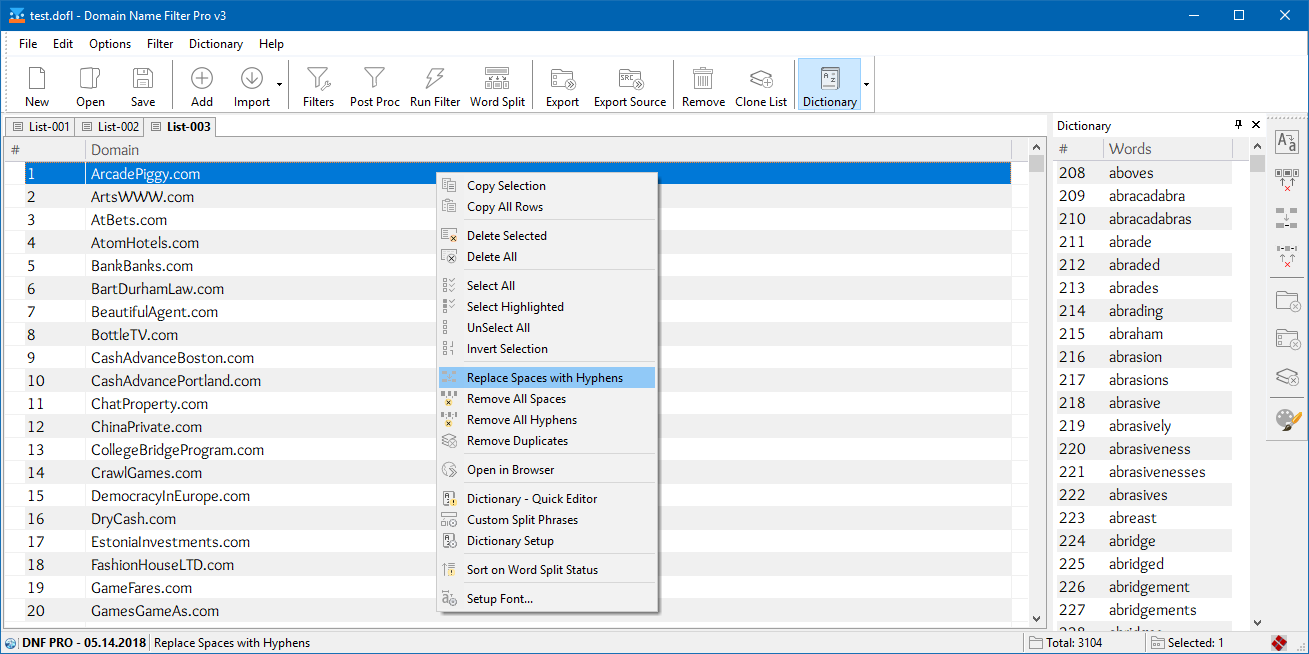Select the dictionary word abracadabra
Image resolution: width=1309 pixels, height=654 pixels.
point(1144,196)
